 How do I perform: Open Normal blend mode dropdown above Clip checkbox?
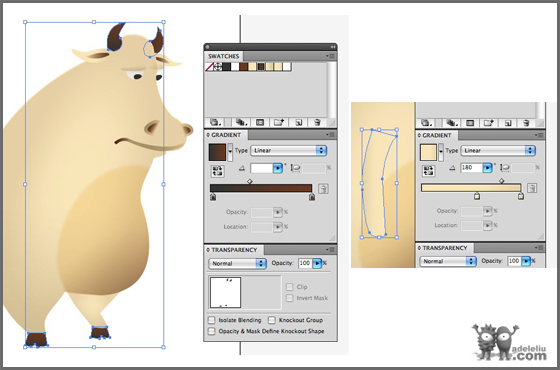[x=237, y=263]
